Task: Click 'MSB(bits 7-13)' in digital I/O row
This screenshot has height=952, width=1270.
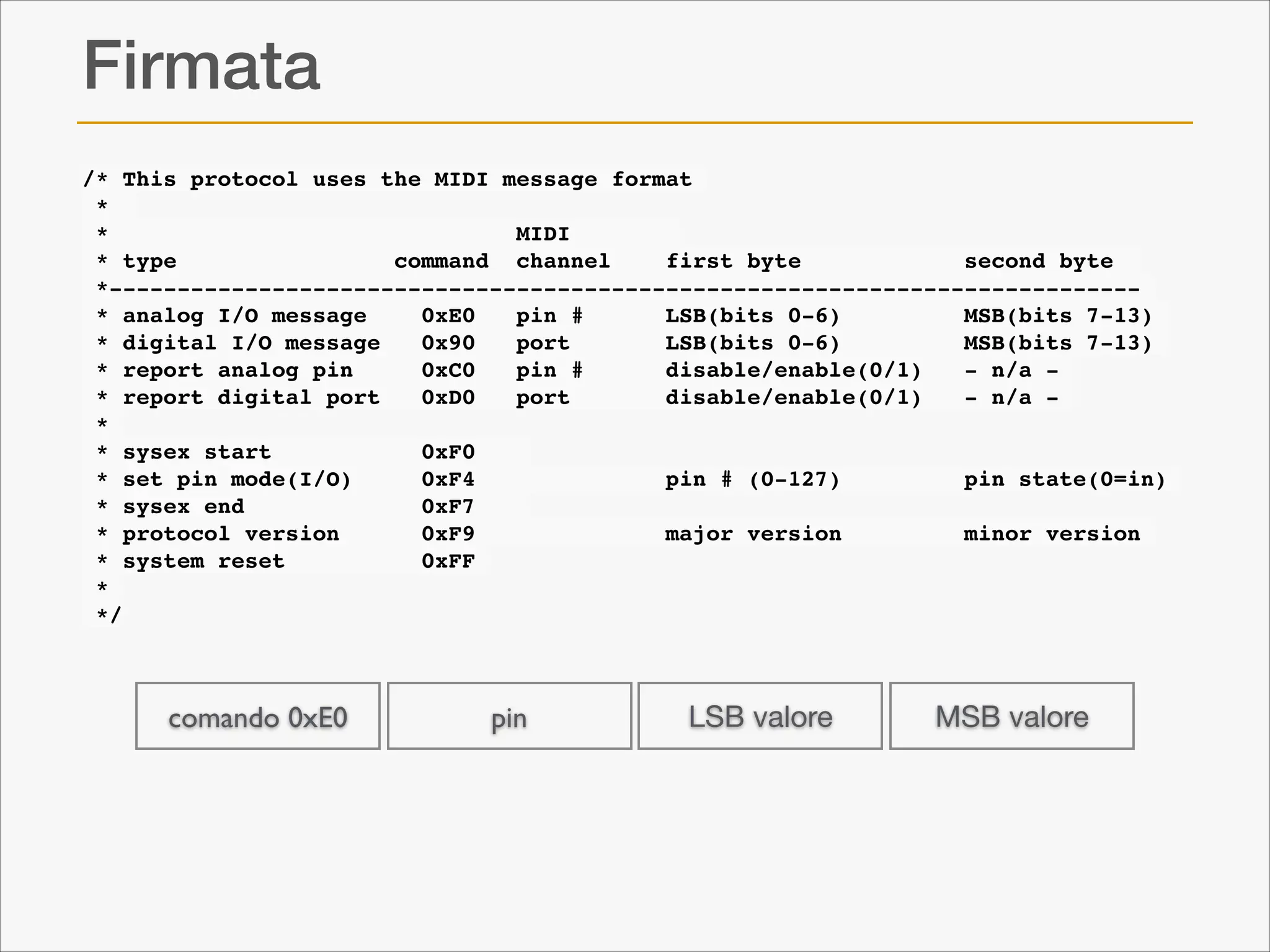Action: tap(1059, 343)
